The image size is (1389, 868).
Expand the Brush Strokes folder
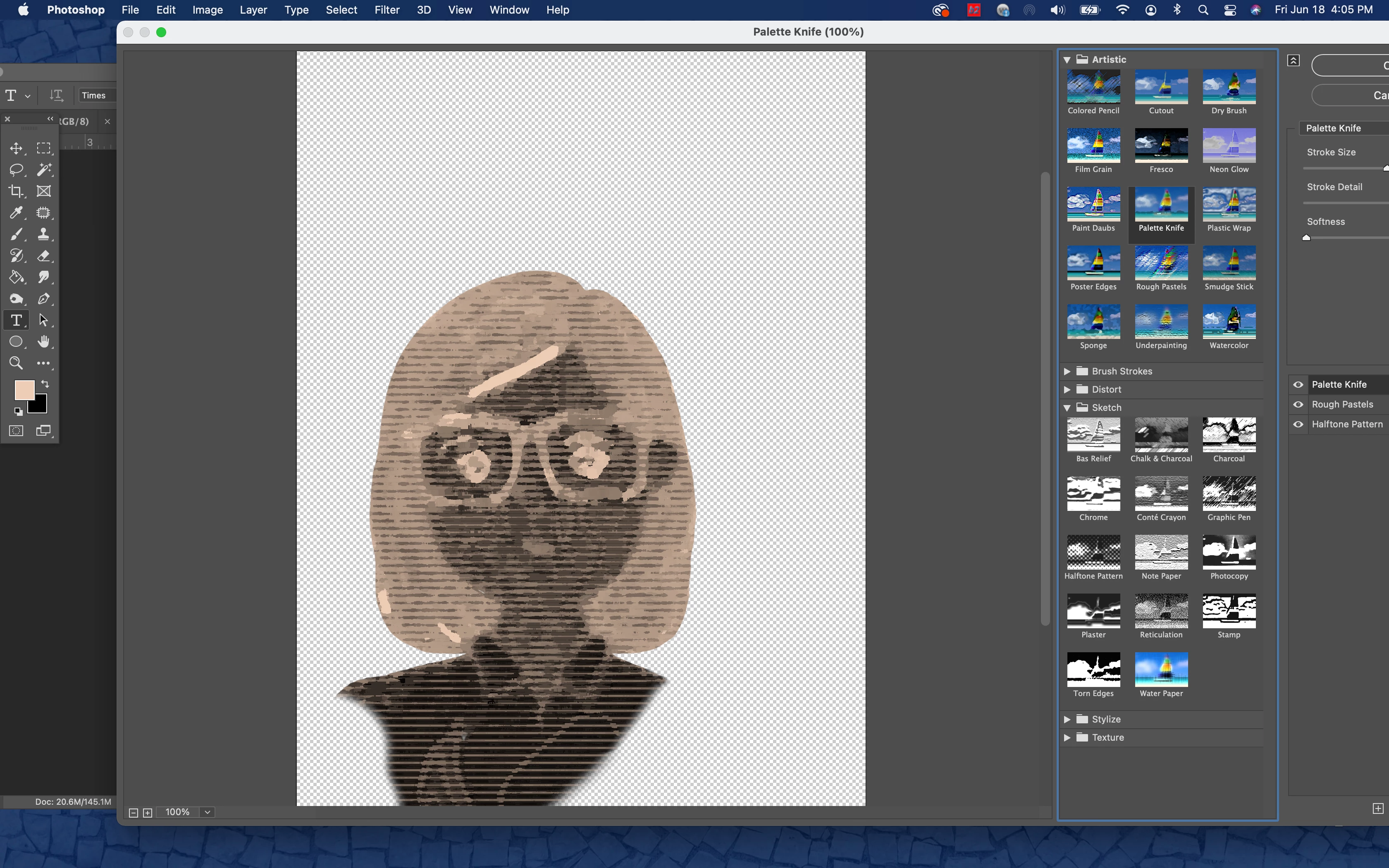coord(1067,372)
